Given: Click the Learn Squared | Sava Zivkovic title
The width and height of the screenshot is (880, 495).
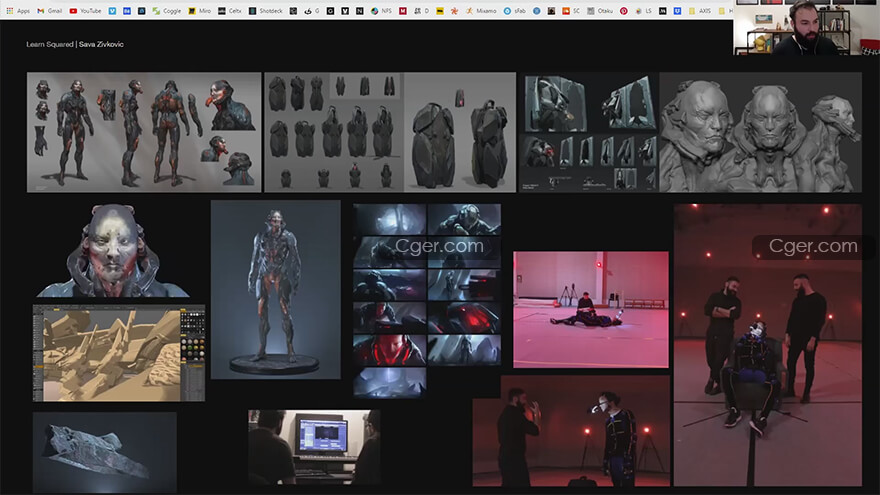Looking at the screenshot, I should tap(75, 44).
